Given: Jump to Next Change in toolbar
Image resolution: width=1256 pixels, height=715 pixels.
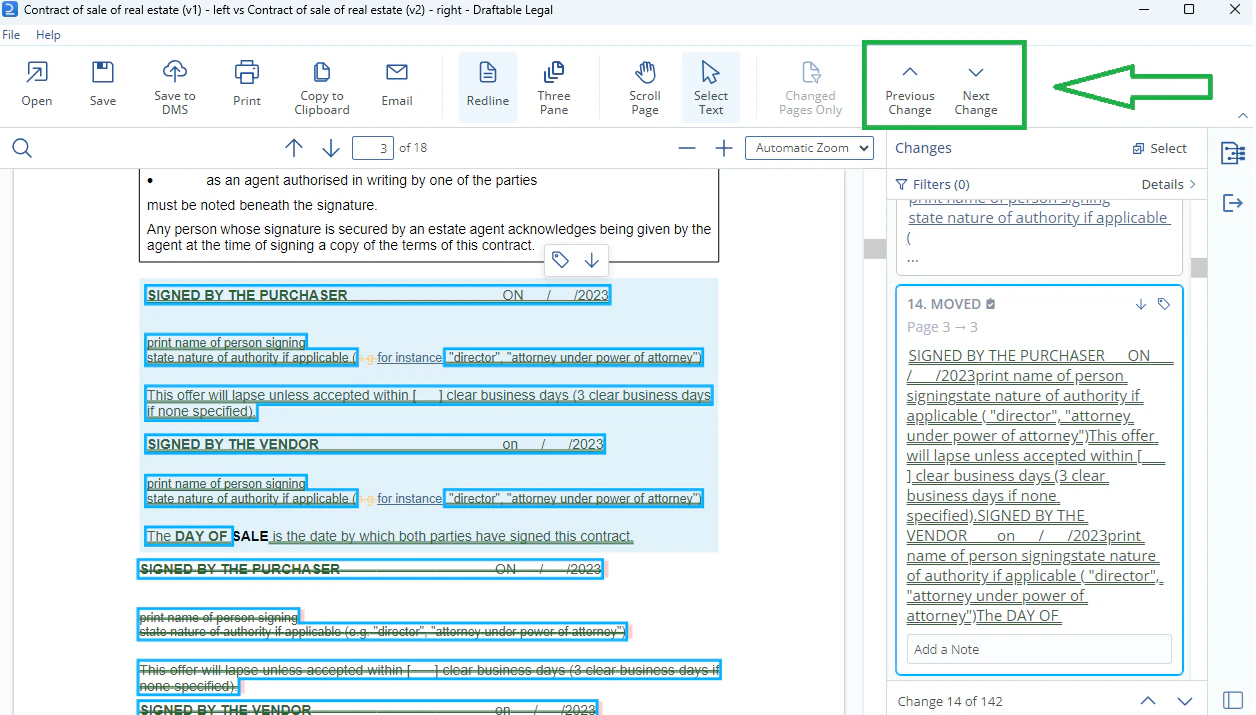Looking at the screenshot, I should pyautogui.click(x=976, y=88).
